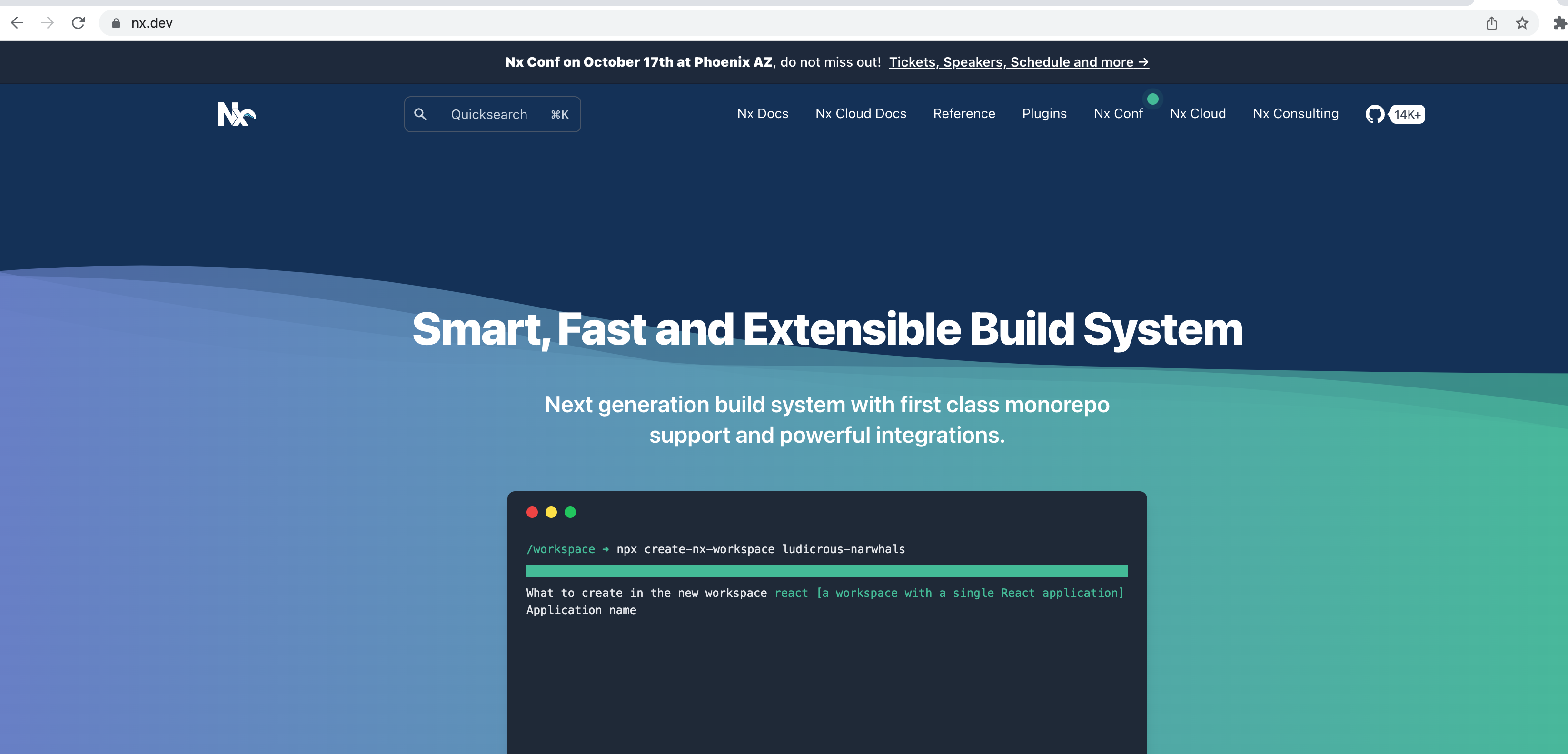Select Nx Cloud Docs in navigation

click(x=860, y=114)
